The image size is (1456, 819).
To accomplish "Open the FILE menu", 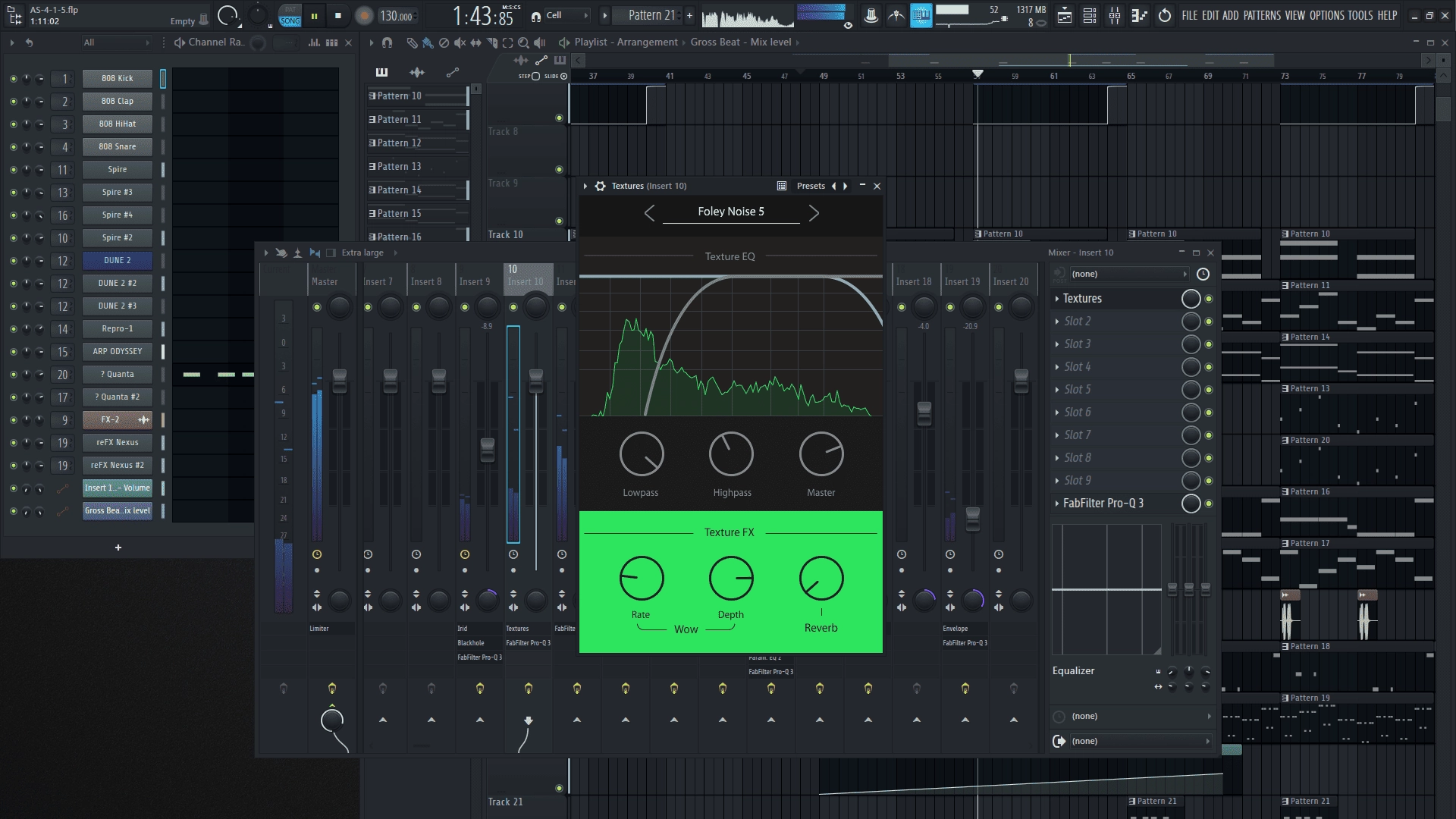I will (1190, 15).
